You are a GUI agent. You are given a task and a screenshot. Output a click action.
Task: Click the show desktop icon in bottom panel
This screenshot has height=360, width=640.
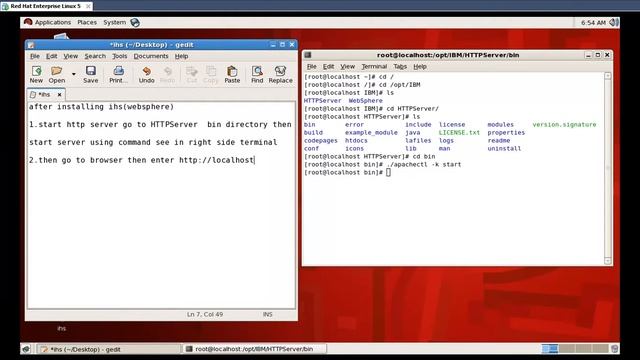pyautogui.click(x=26, y=349)
